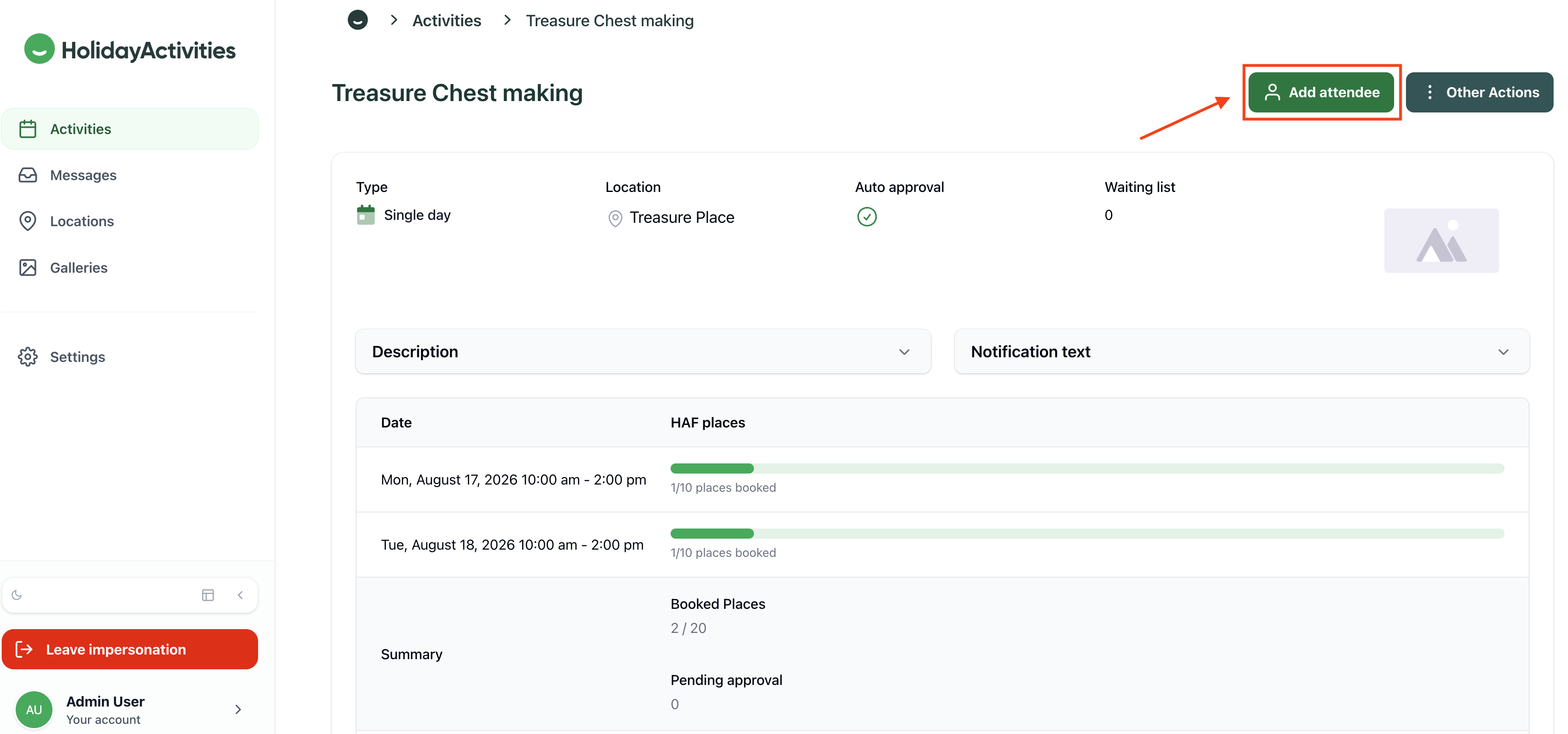Click the Auto approval checkmark icon
Screen dimensions: 1568x734
[x=867, y=216]
